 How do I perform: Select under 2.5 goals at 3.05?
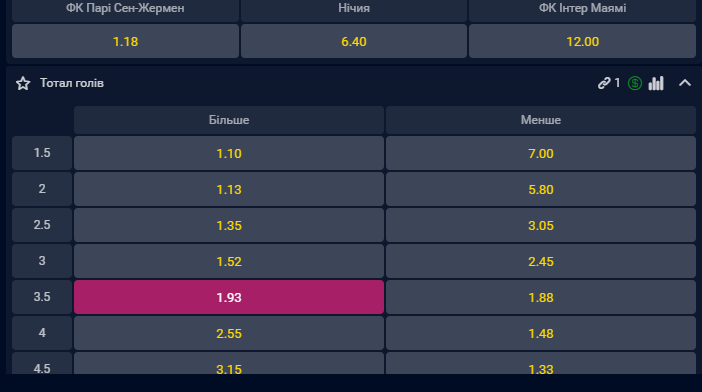[541, 225]
